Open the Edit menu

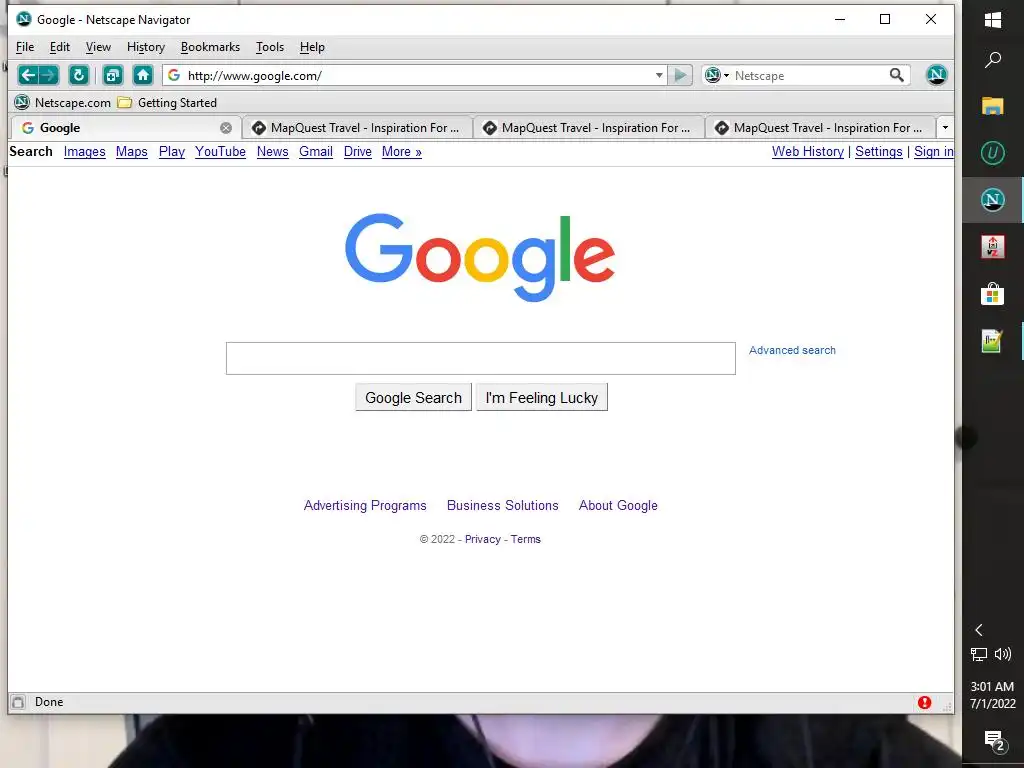(59, 47)
